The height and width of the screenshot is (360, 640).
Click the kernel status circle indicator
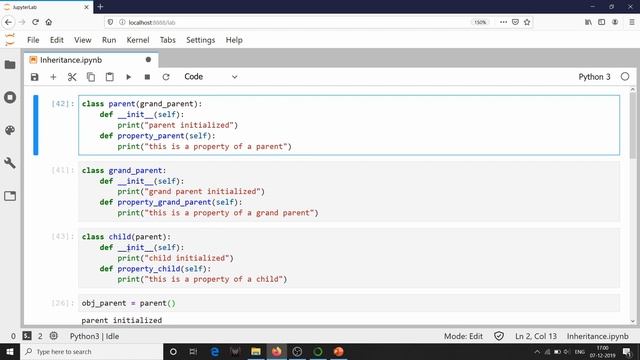(625, 77)
